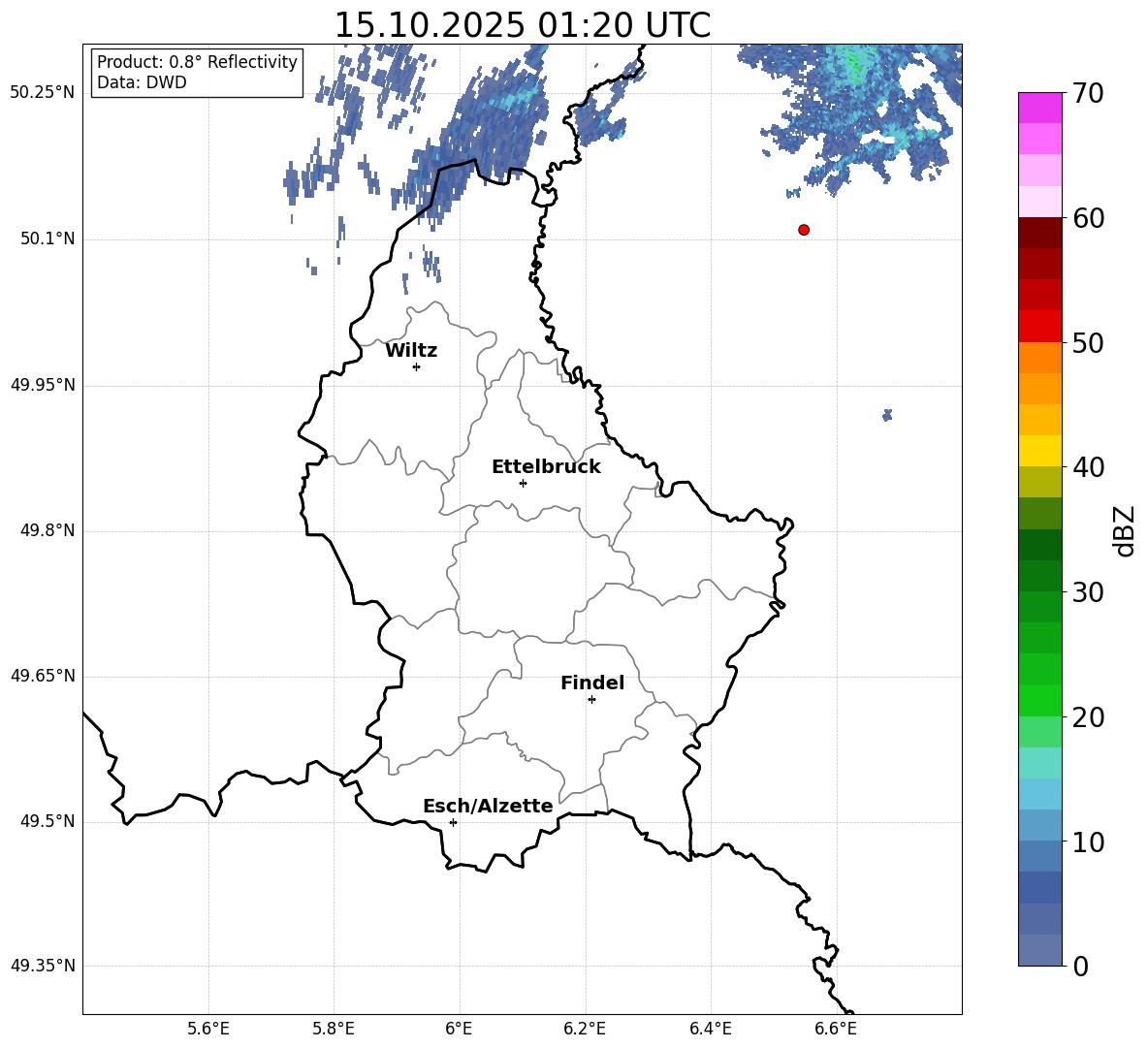Click the 50.1°N latitude label
The image size is (1148, 1048).
click(x=48, y=238)
